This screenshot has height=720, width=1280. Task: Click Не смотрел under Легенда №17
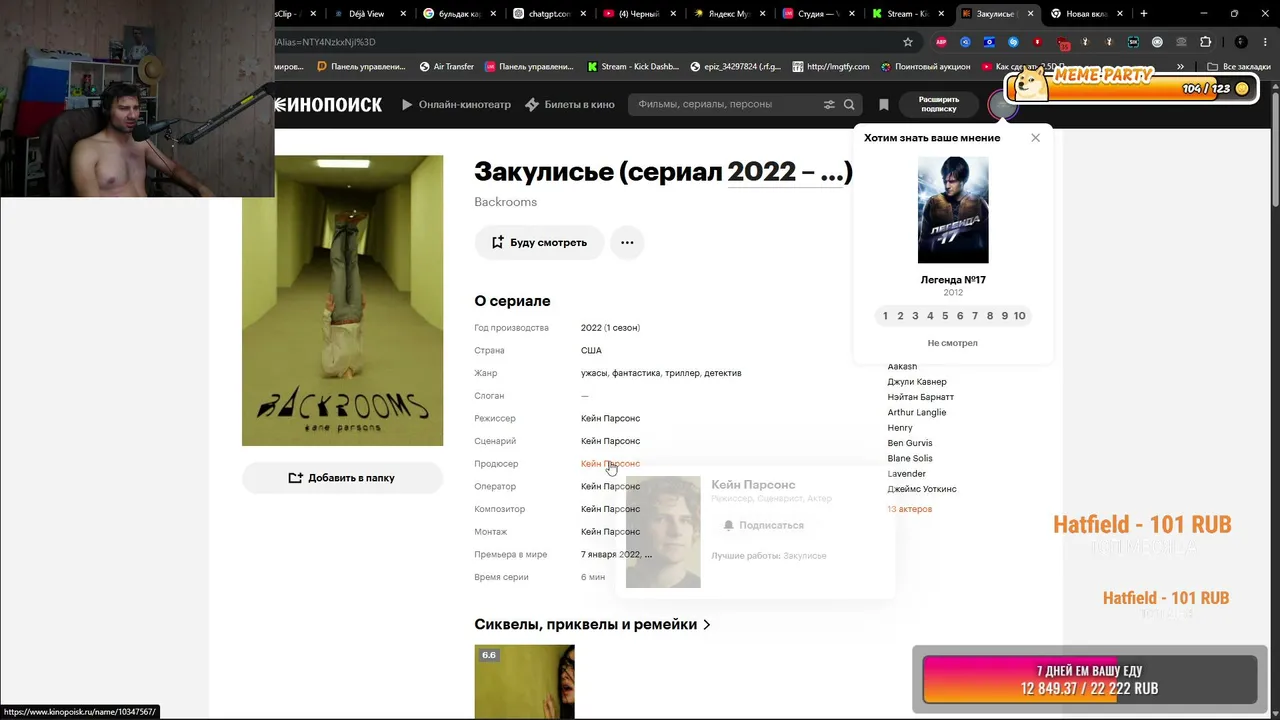coord(953,343)
